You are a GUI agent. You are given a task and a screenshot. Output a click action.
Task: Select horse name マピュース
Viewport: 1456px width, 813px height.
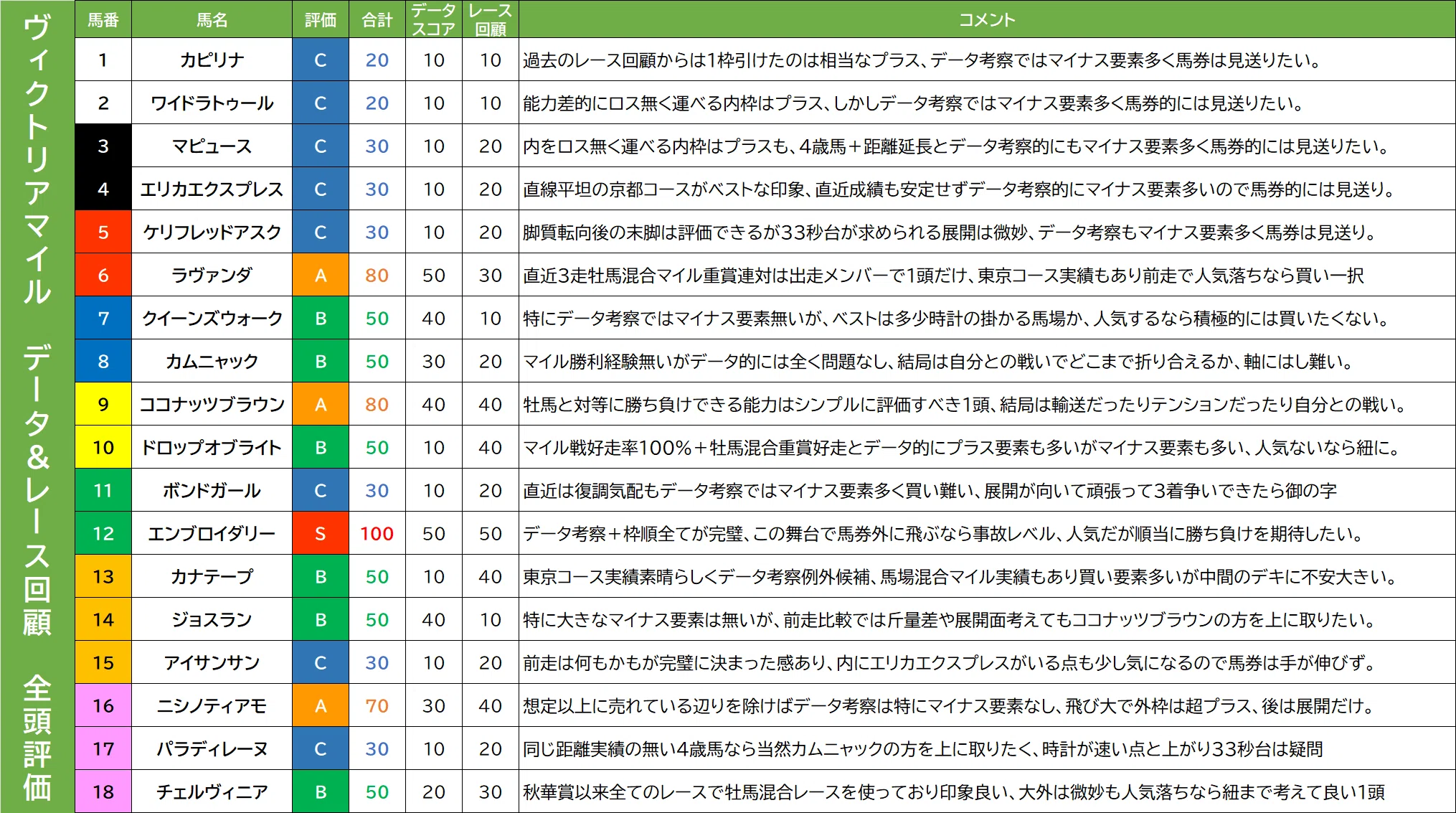(212, 146)
